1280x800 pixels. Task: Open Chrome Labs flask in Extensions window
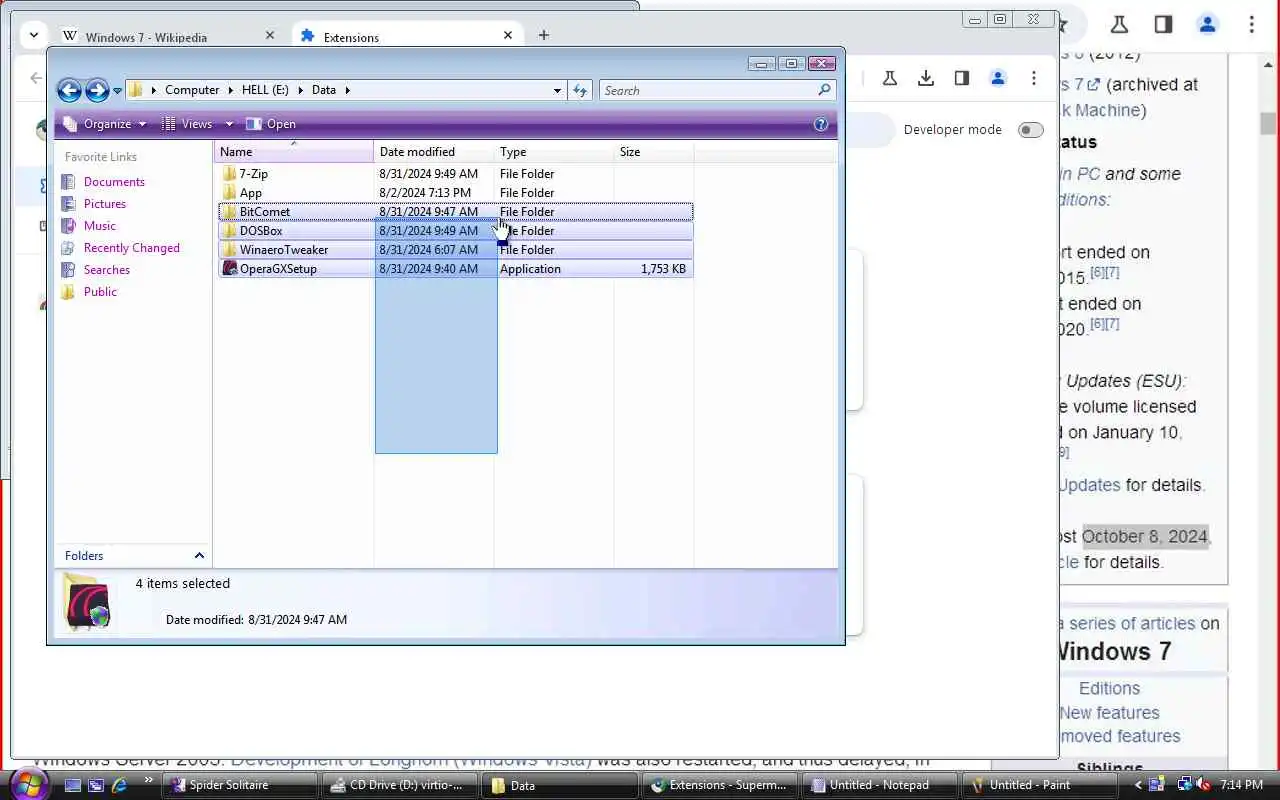tap(890, 78)
